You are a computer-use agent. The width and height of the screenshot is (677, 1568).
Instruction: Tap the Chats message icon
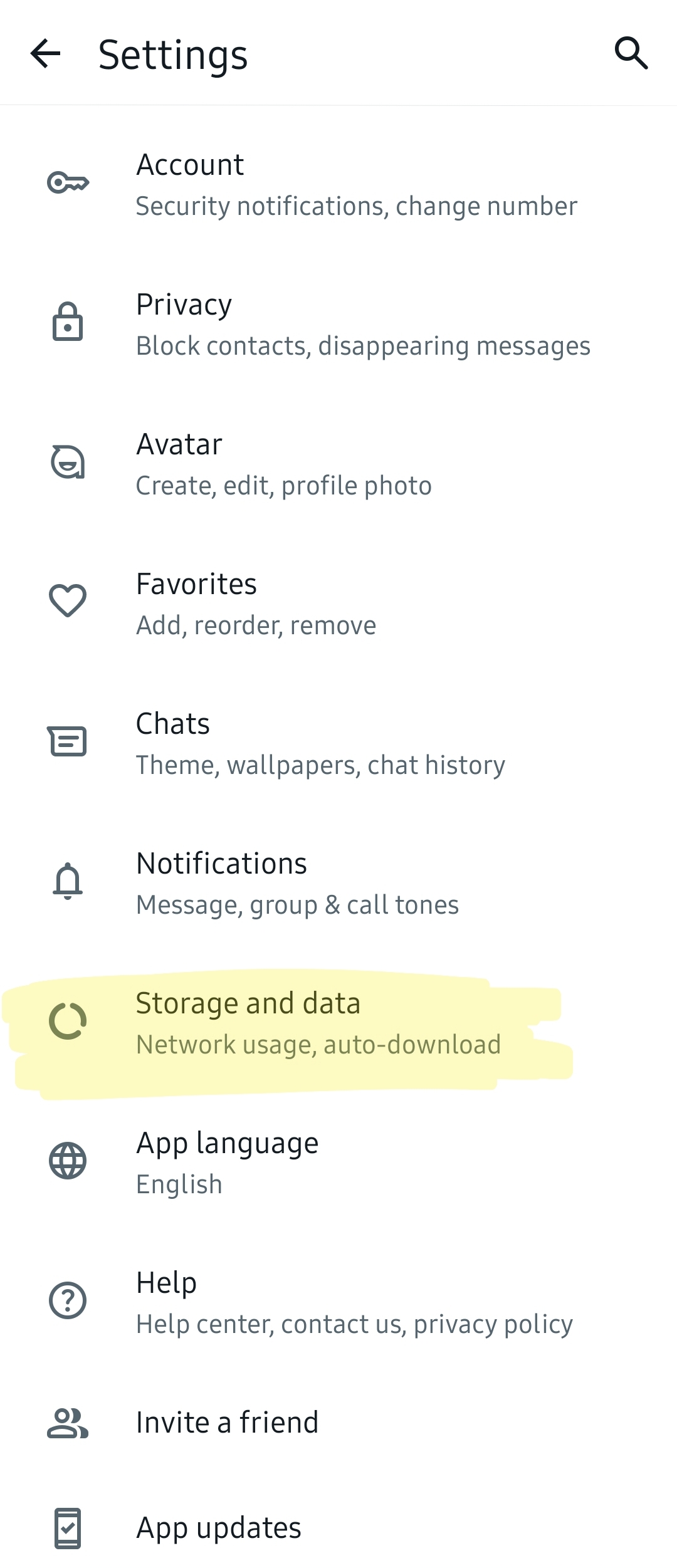pos(68,741)
